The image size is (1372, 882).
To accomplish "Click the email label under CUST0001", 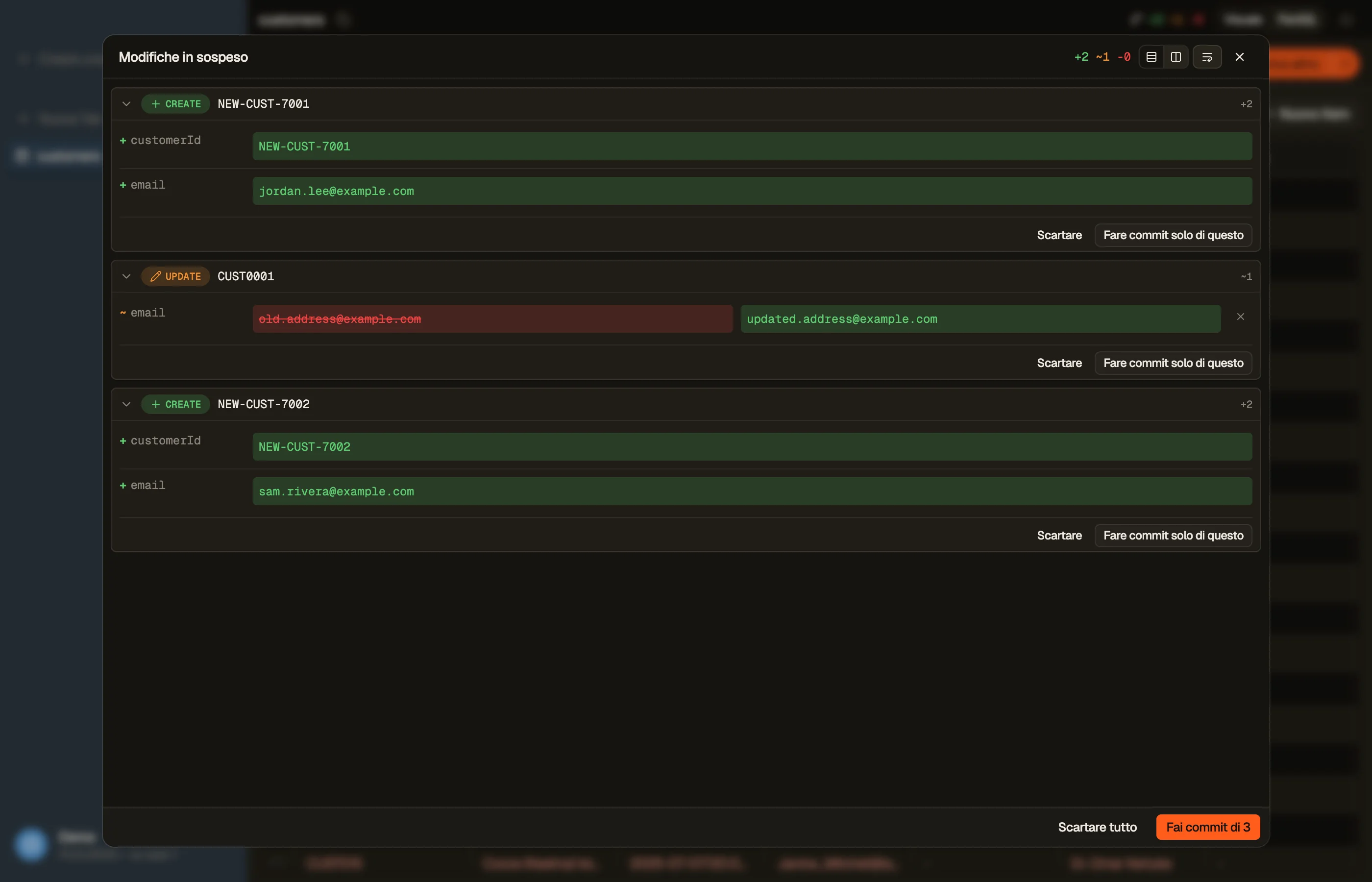I will click(x=148, y=313).
